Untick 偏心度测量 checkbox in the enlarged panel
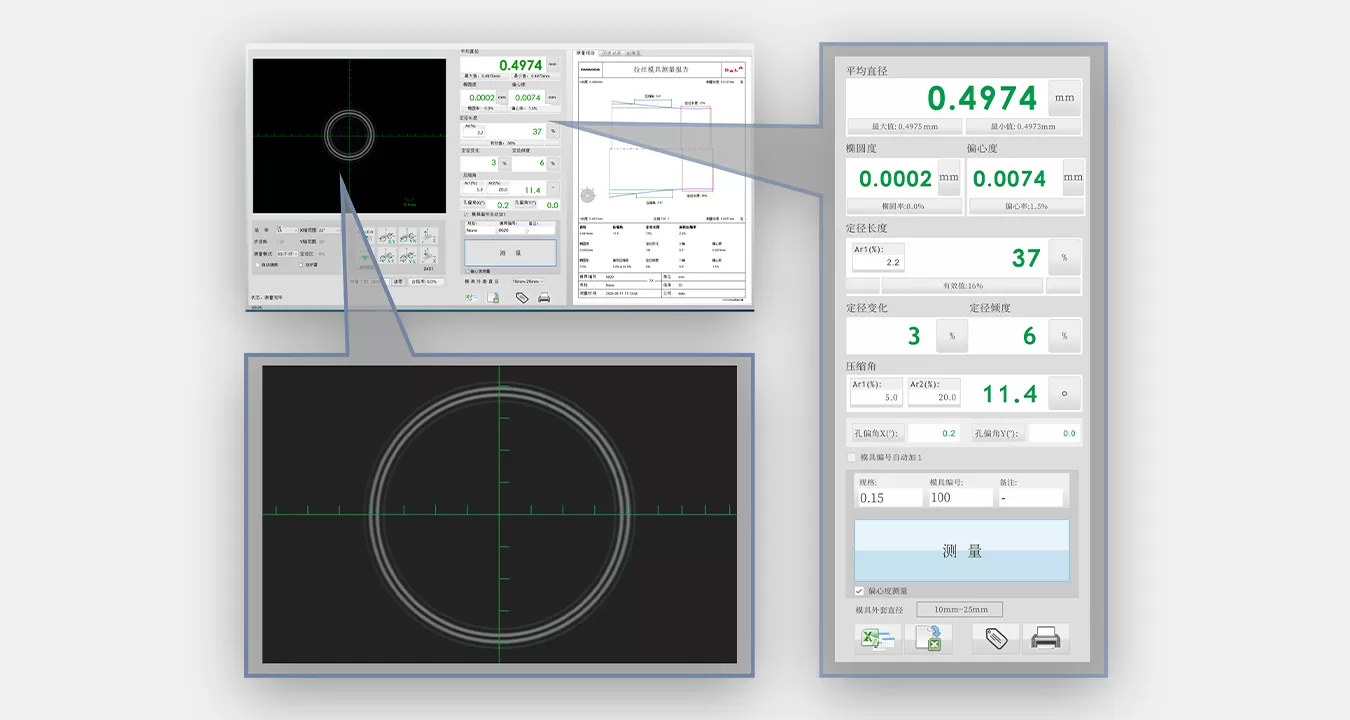 (x=859, y=591)
